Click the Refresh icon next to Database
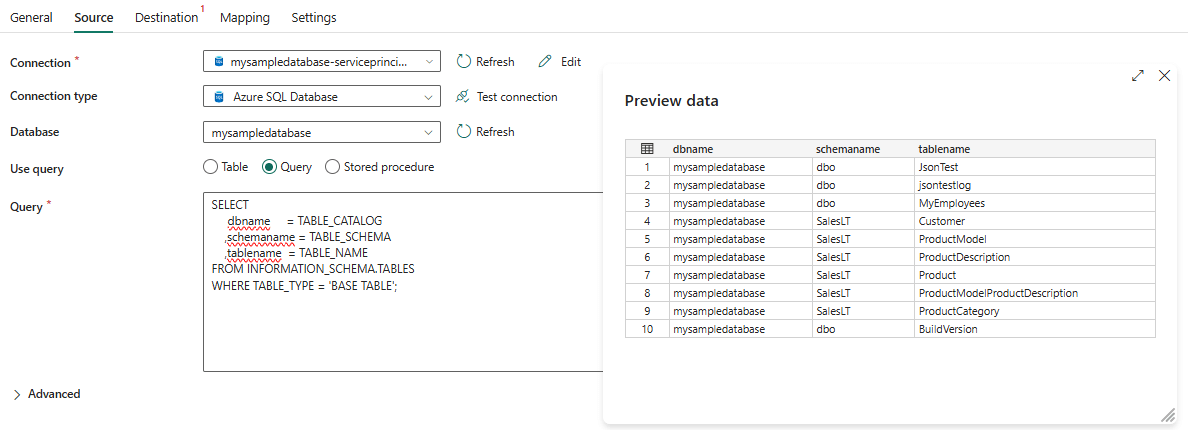1188x430 pixels. coord(464,132)
